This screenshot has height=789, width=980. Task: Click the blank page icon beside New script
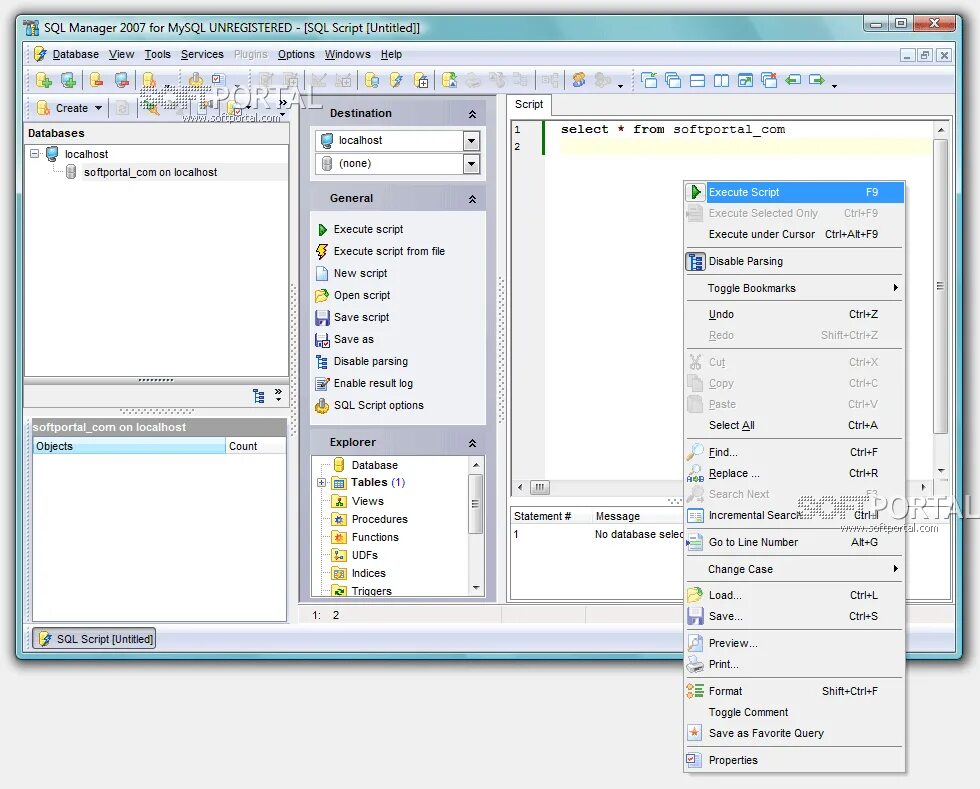(322, 273)
